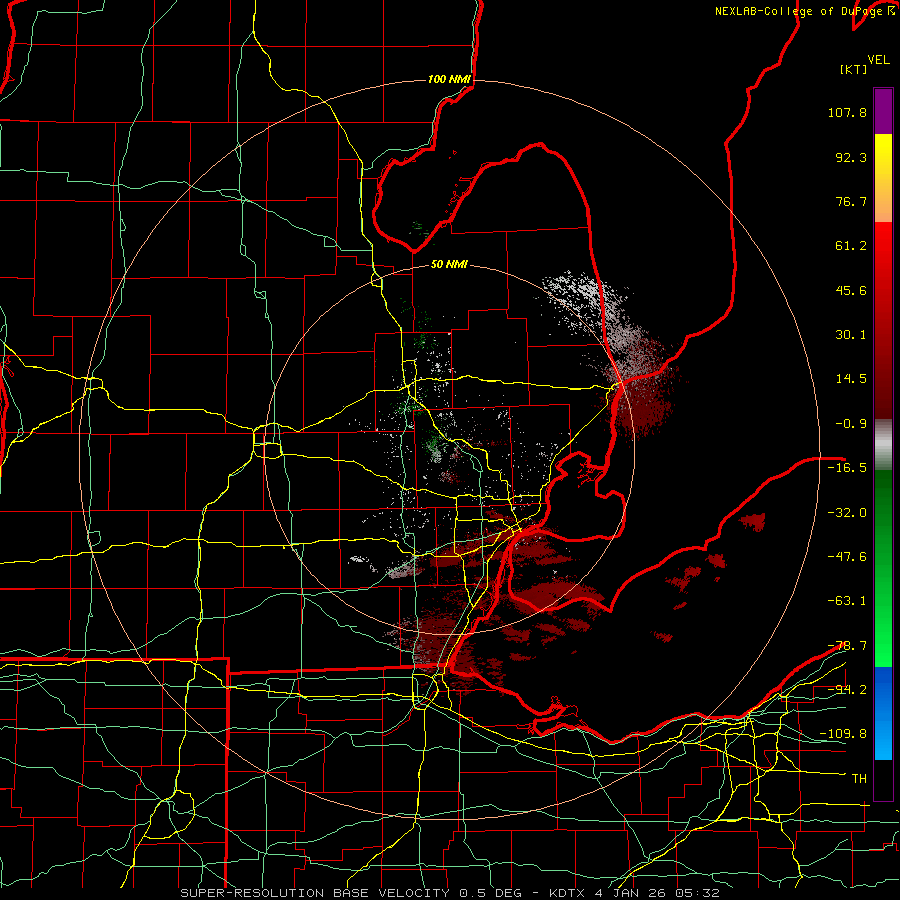Select the 14.5 scale value
This screenshot has width=900, height=900.
pyautogui.click(x=851, y=379)
